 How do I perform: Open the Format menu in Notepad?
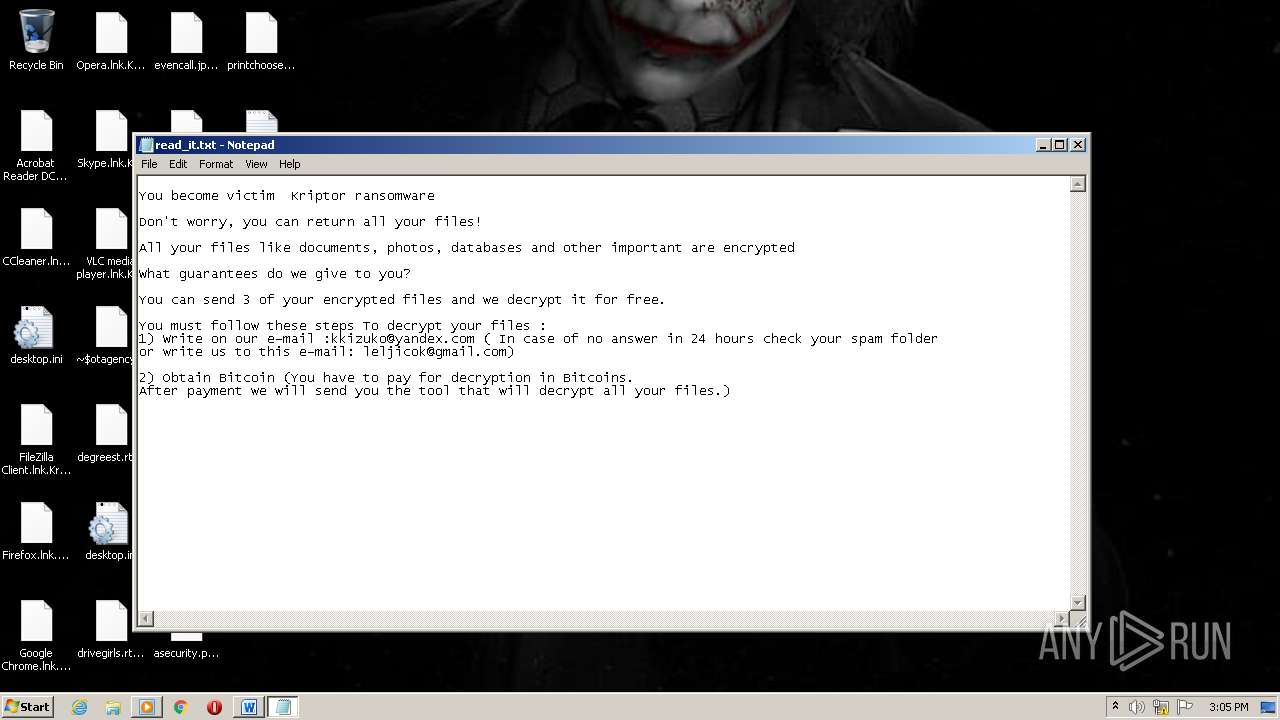pyautogui.click(x=216, y=164)
